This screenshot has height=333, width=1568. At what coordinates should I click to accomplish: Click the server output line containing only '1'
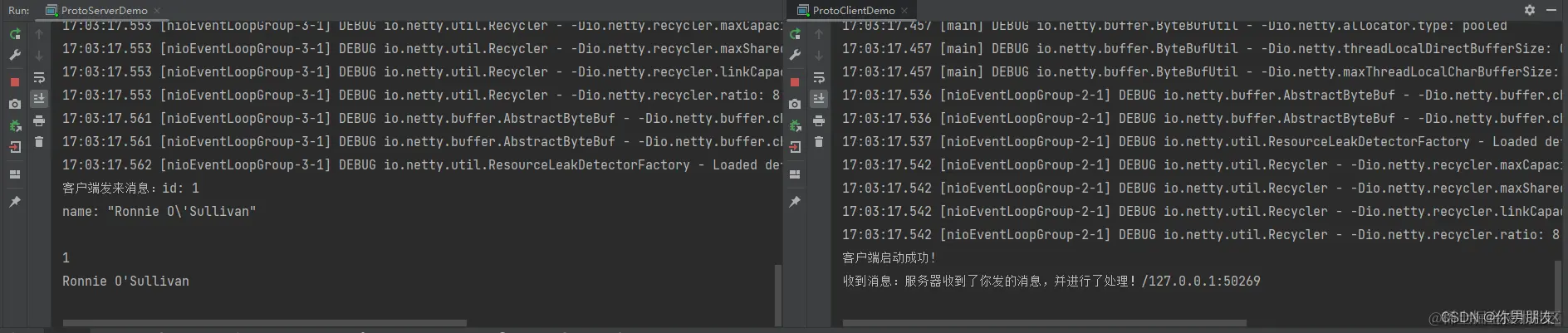[x=66, y=258]
